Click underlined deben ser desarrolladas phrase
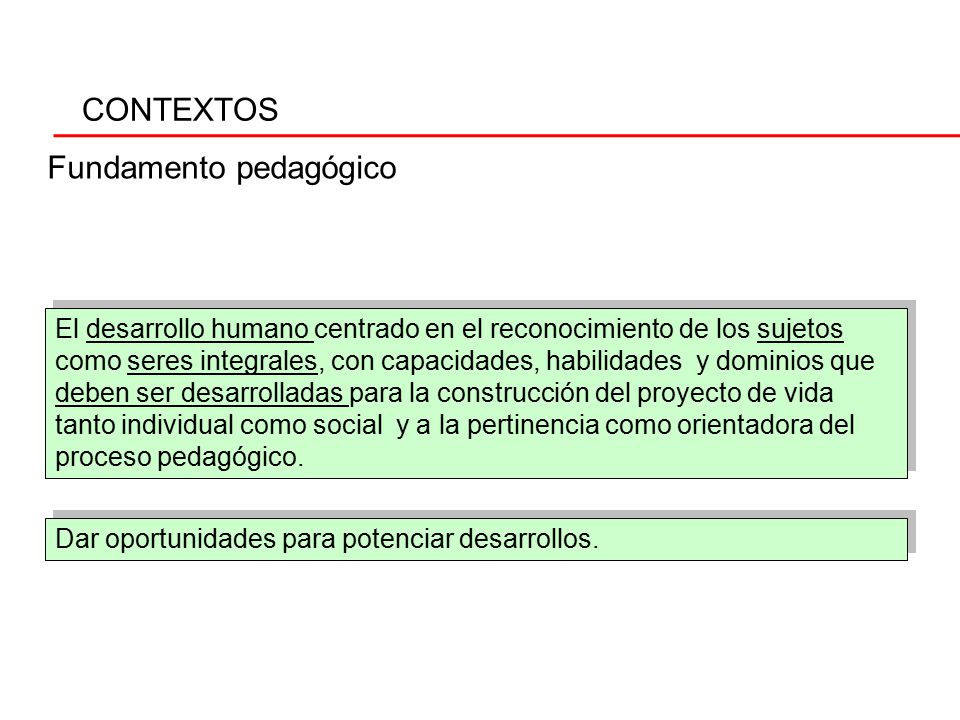This screenshot has height=720, width=960. pyautogui.click(x=201, y=393)
